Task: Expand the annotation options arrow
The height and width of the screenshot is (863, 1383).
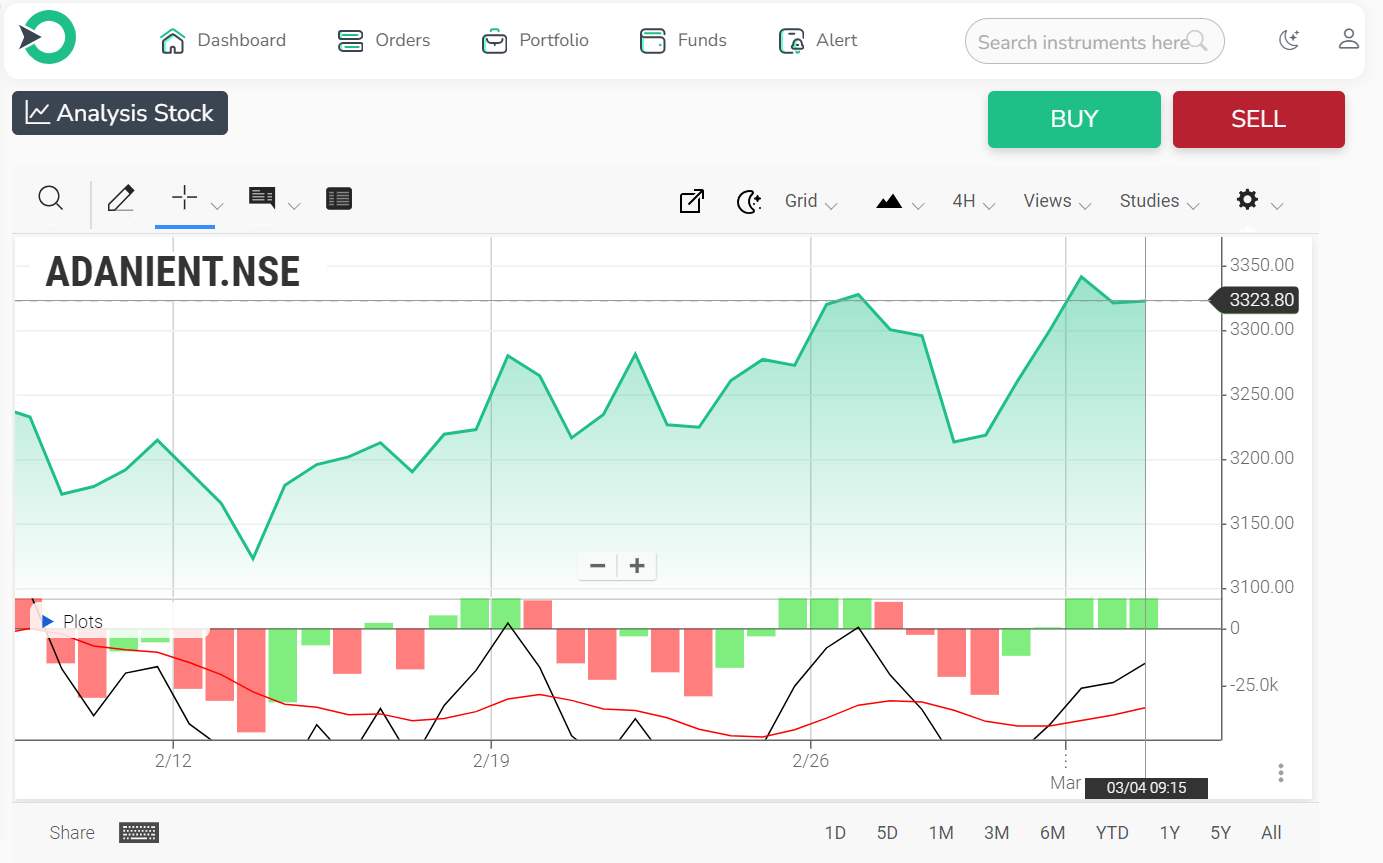Action: pyautogui.click(x=294, y=206)
